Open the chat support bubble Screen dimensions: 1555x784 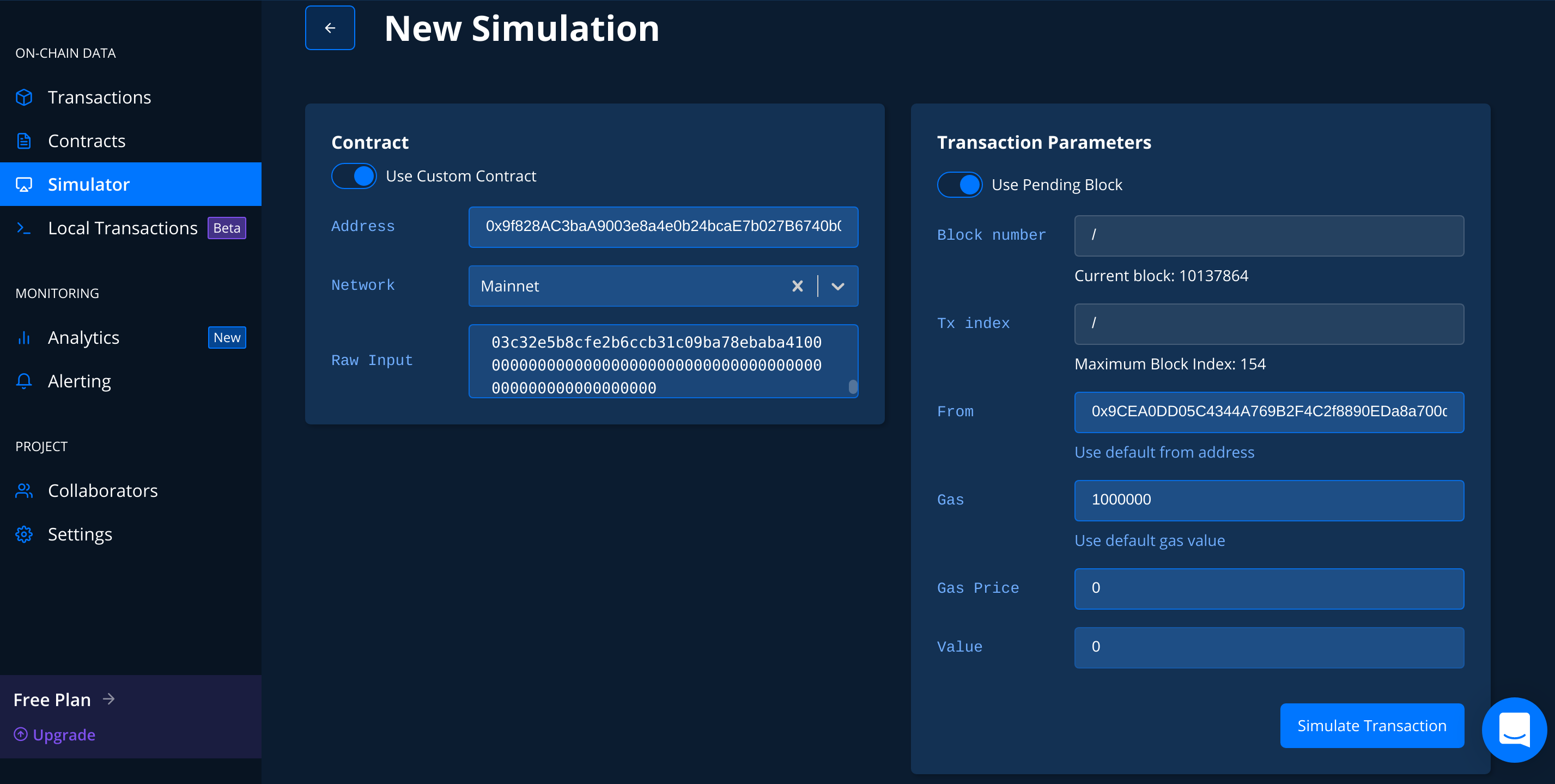[1514, 729]
